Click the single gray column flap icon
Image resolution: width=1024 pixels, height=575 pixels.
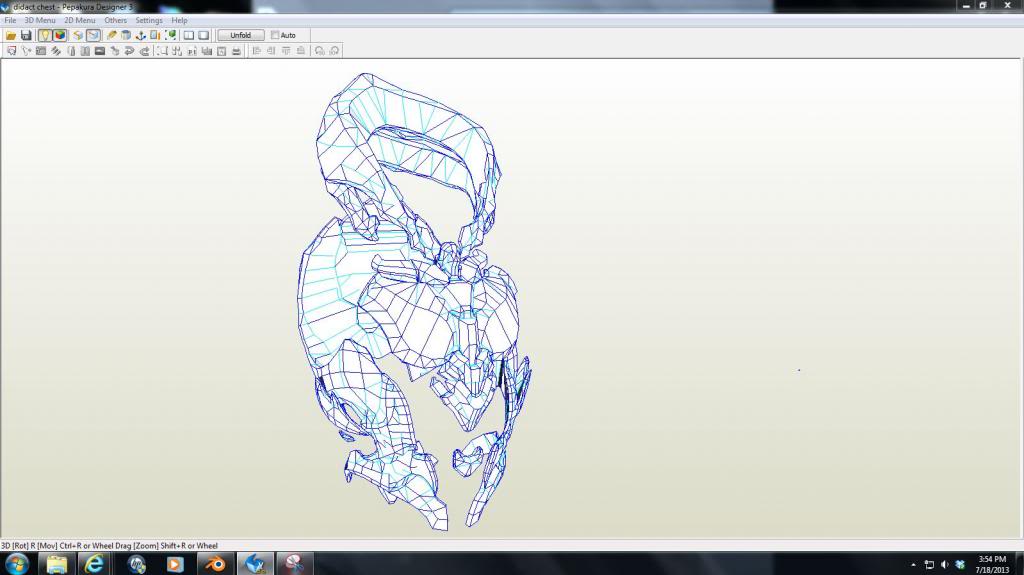(71, 51)
